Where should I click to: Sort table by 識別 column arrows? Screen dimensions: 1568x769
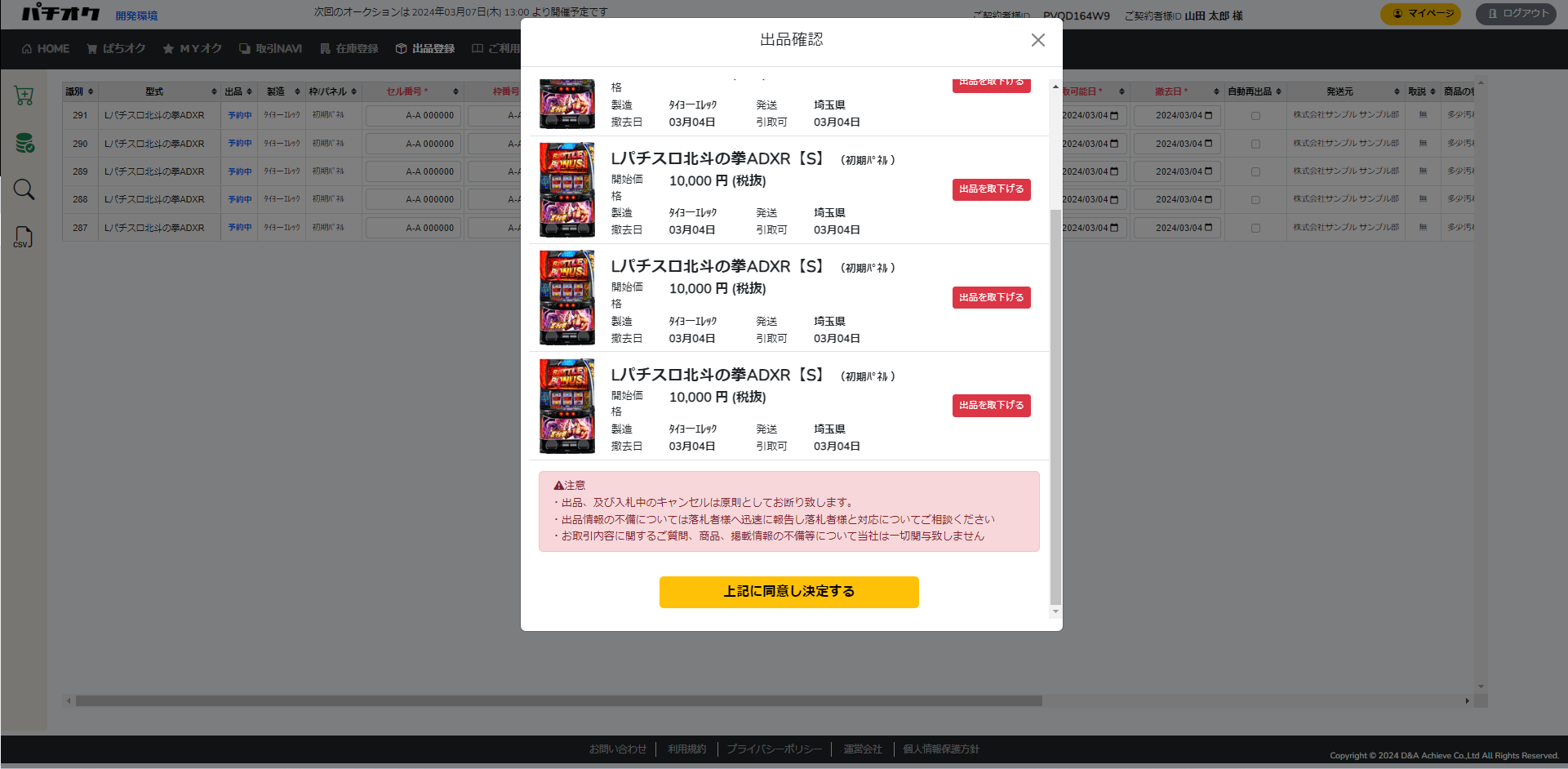pyautogui.click(x=91, y=91)
